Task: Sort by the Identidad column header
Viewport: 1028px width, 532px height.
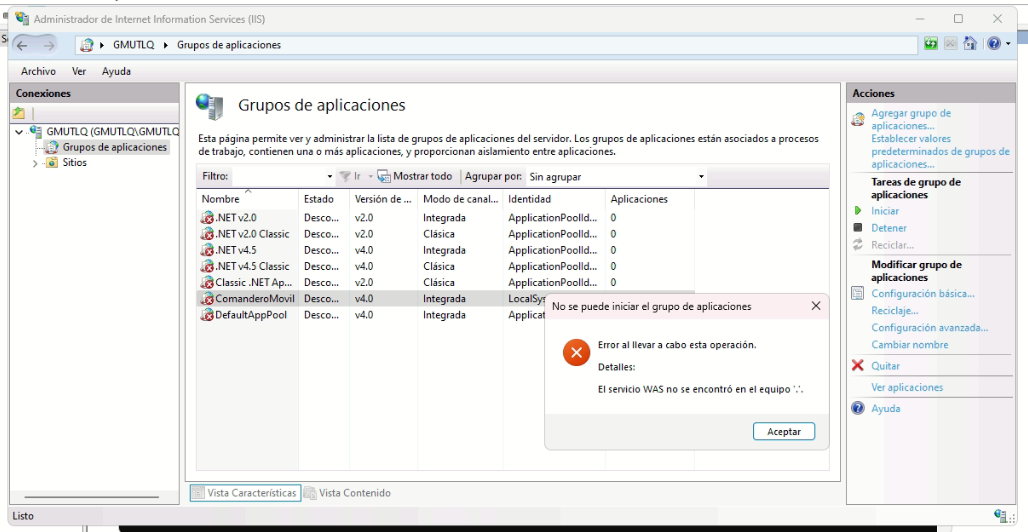Action: (x=555, y=199)
